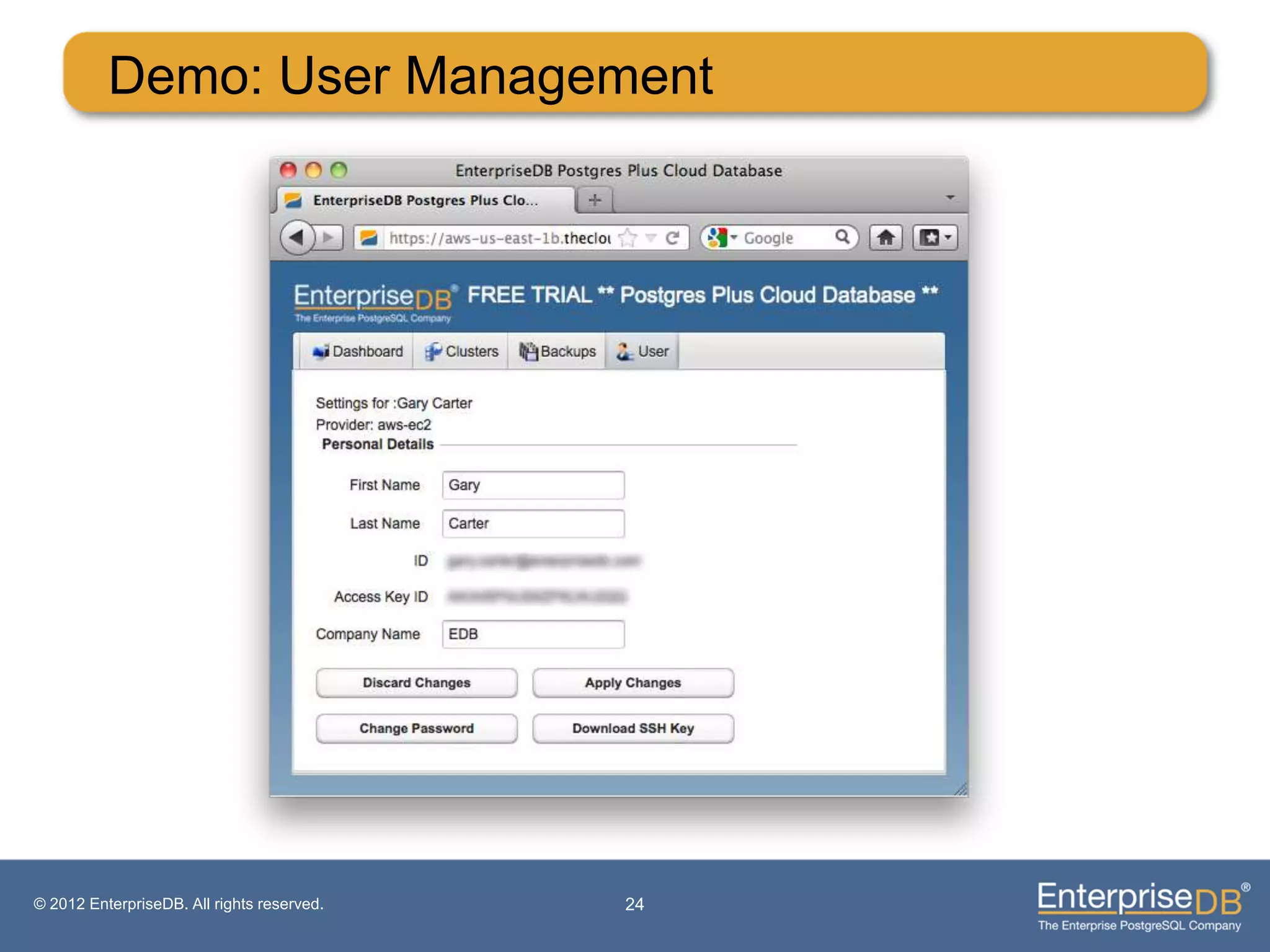
Task: Click the bookmark star in address bar
Action: click(x=628, y=238)
